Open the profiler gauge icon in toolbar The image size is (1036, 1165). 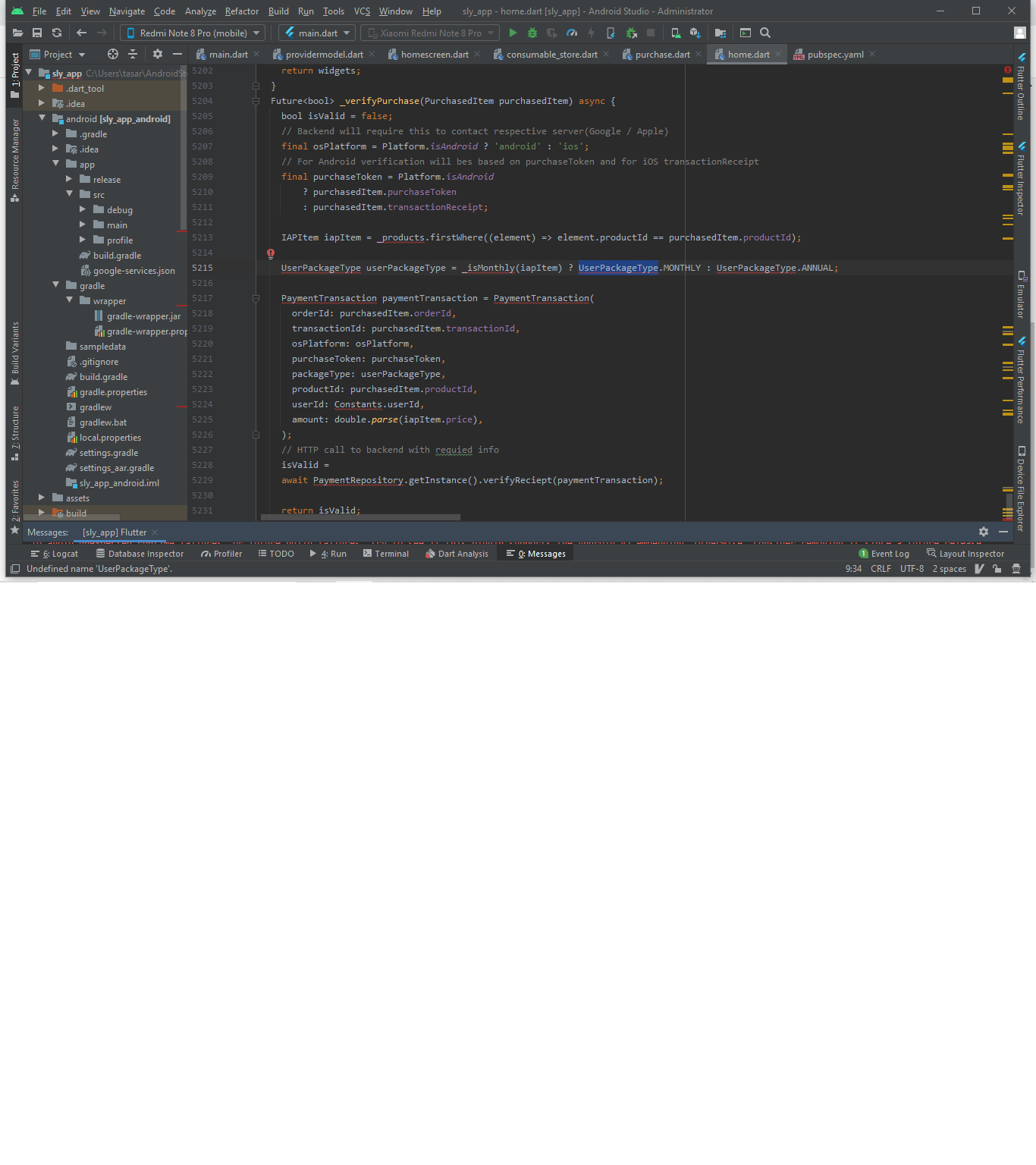pyautogui.click(x=572, y=33)
